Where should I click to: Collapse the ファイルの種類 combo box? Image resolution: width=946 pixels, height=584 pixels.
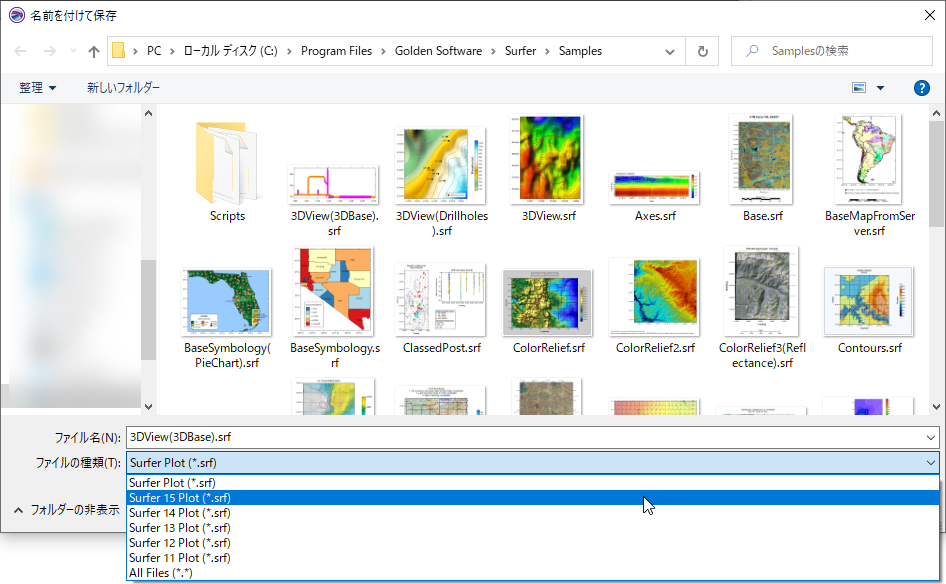click(931, 463)
